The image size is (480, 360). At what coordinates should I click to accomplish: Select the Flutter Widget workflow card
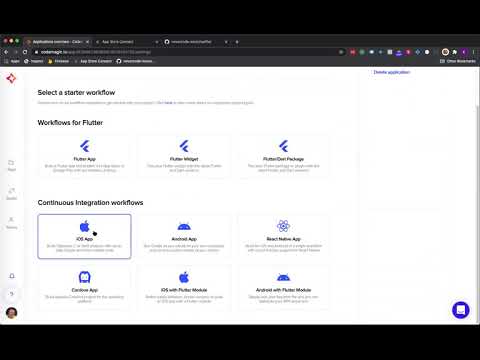[184, 156]
